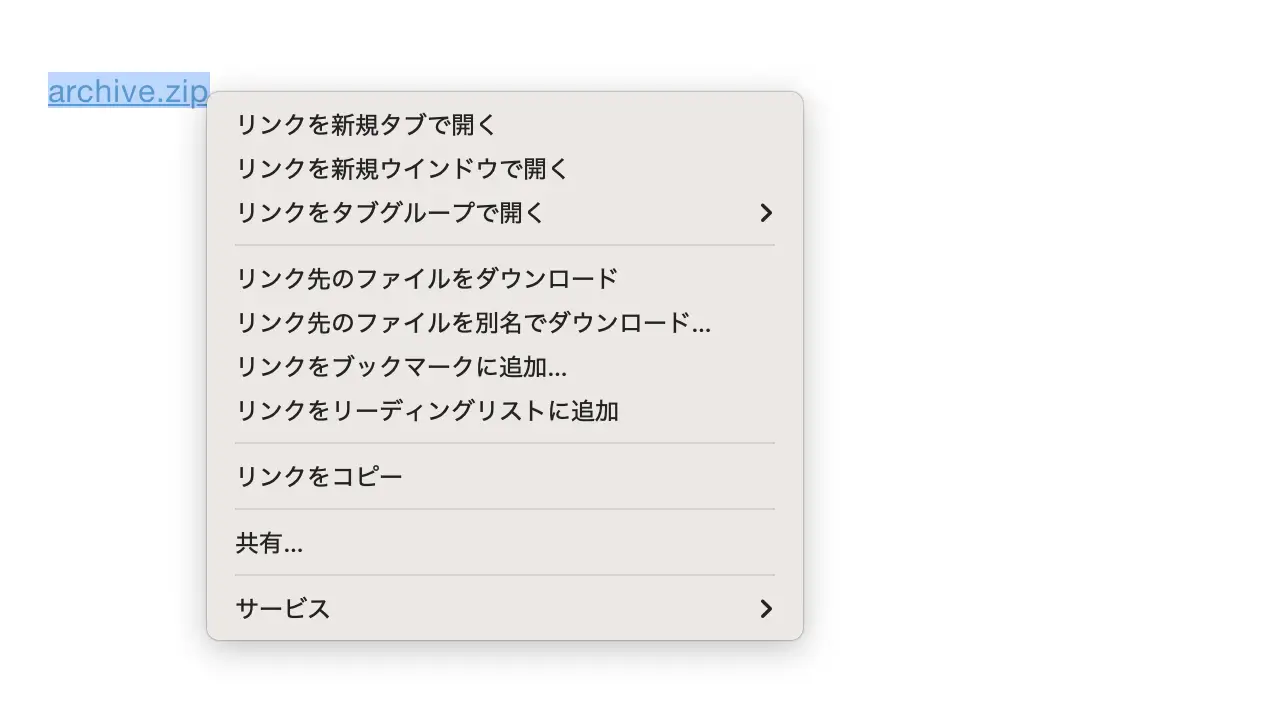Add archive.zip link to Reading List

click(427, 411)
